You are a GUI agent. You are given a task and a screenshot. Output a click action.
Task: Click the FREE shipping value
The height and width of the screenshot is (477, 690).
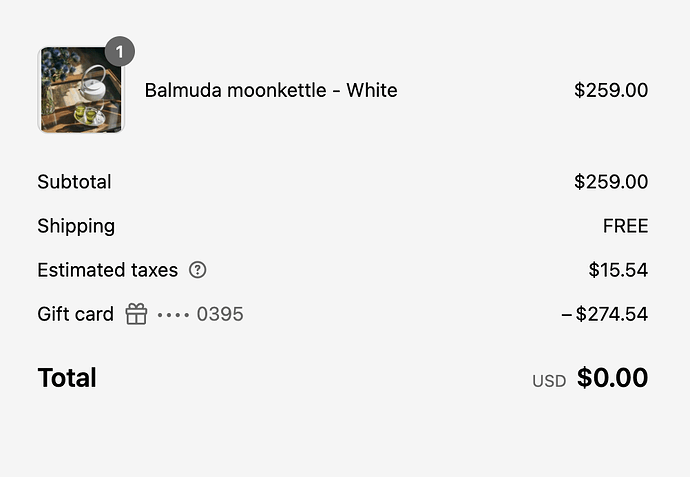click(x=625, y=226)
